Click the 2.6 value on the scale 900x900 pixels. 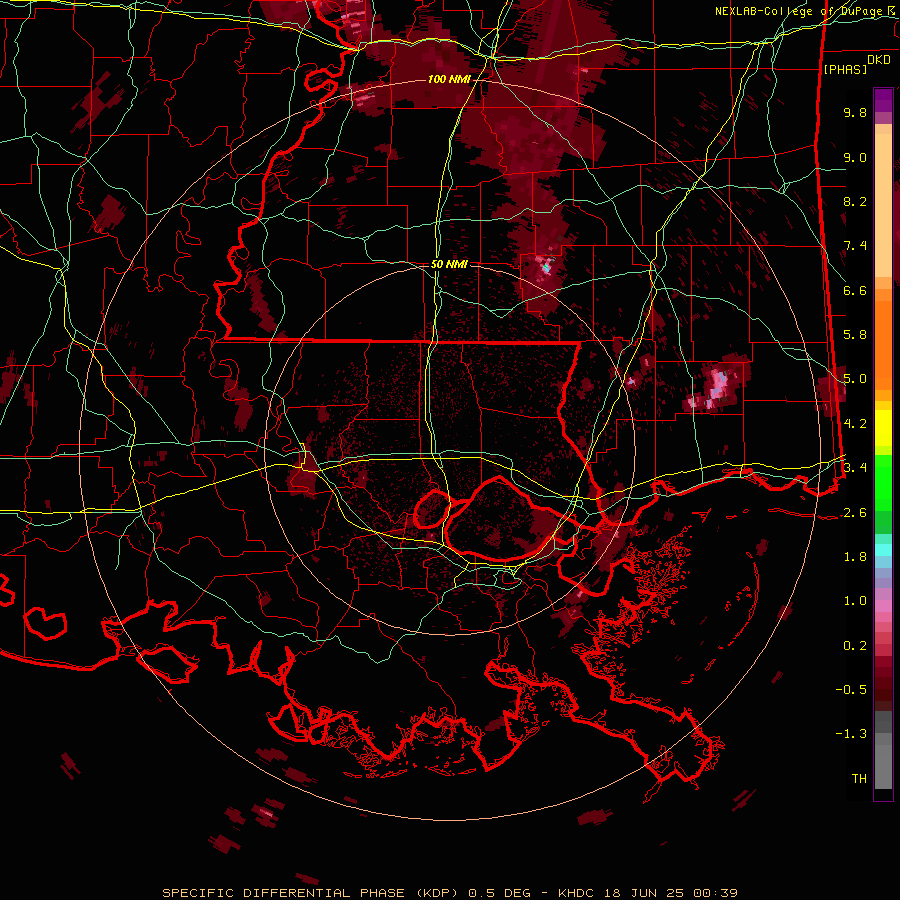tap(855, 513)
